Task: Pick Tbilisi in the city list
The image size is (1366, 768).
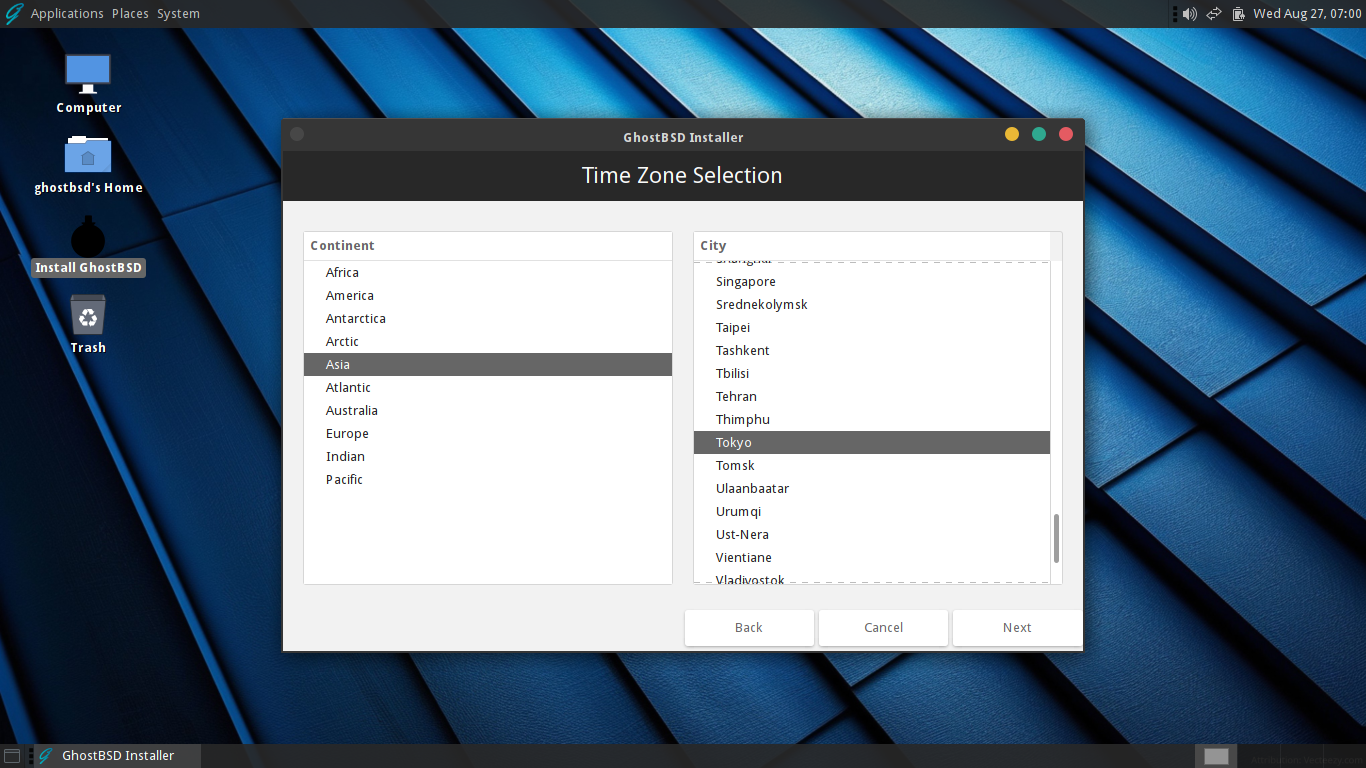Action: point(872,374)
